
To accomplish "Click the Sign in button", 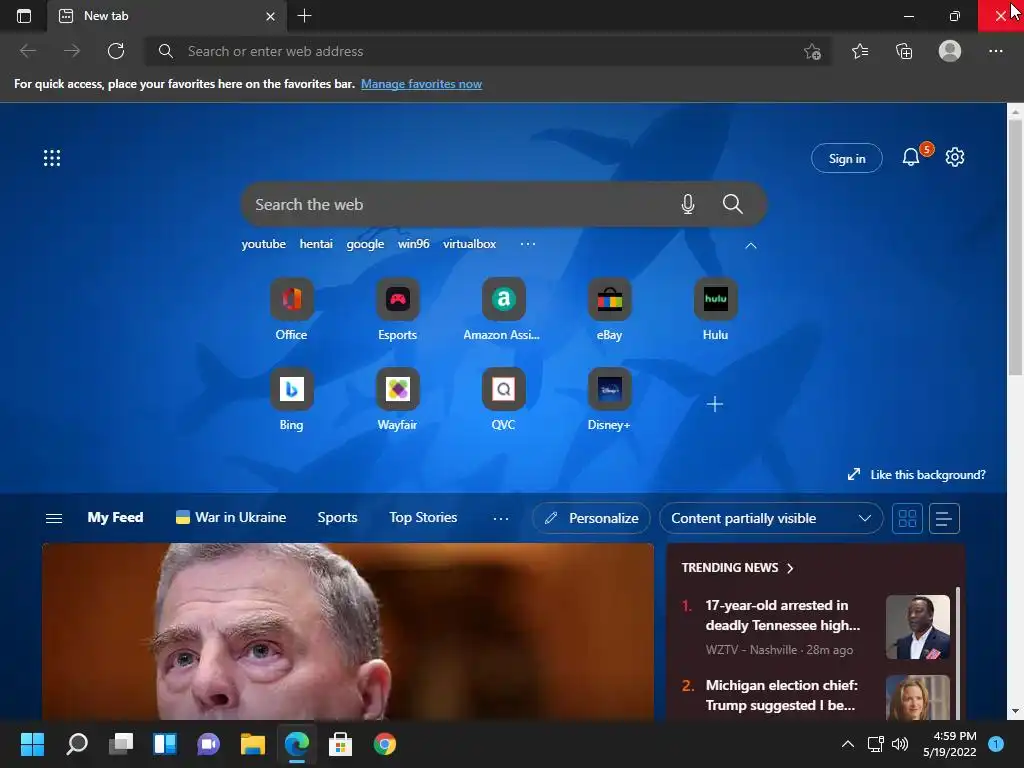I will (847, 158).
